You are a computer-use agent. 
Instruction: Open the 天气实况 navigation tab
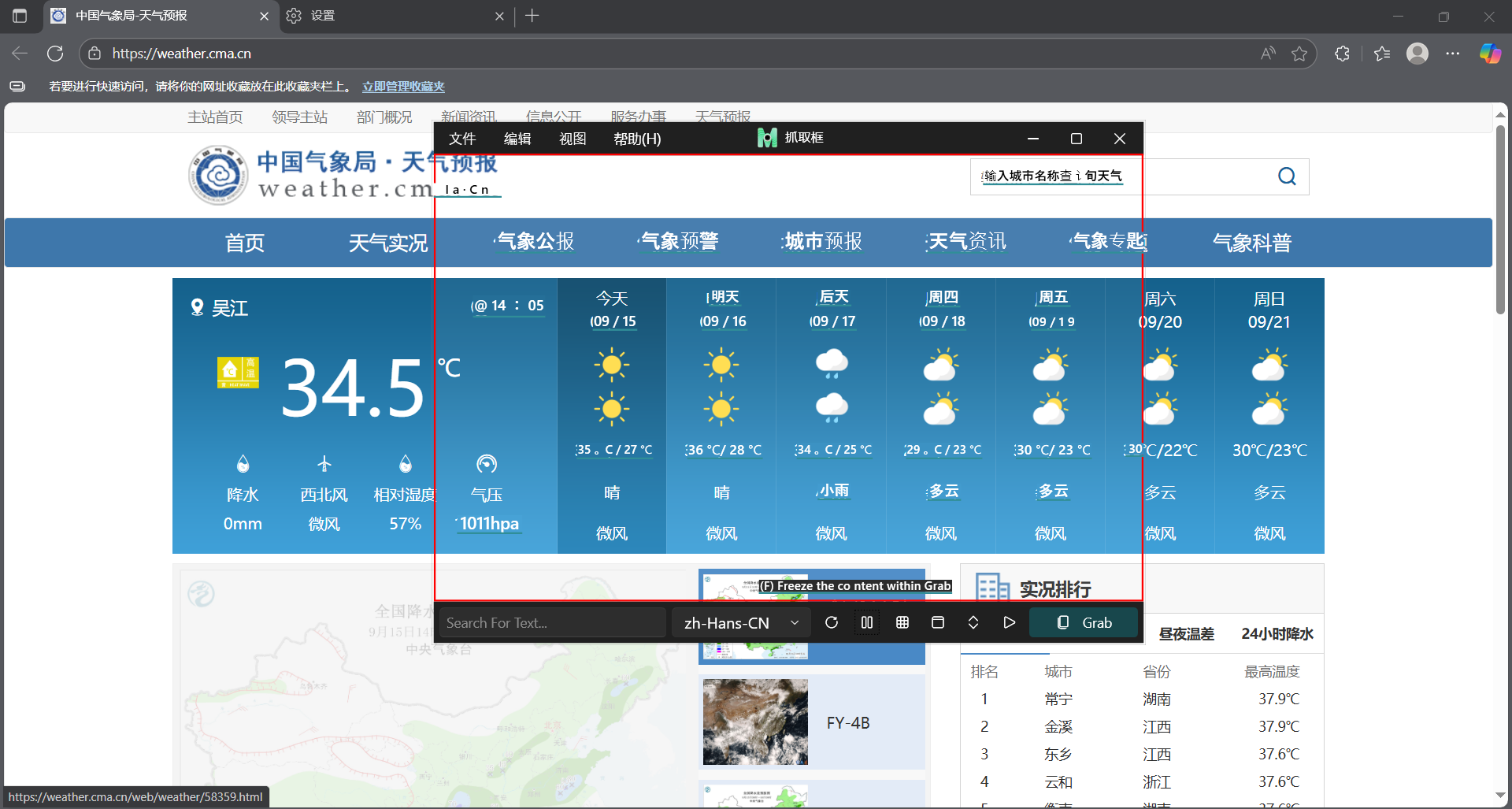pos(387,243)
